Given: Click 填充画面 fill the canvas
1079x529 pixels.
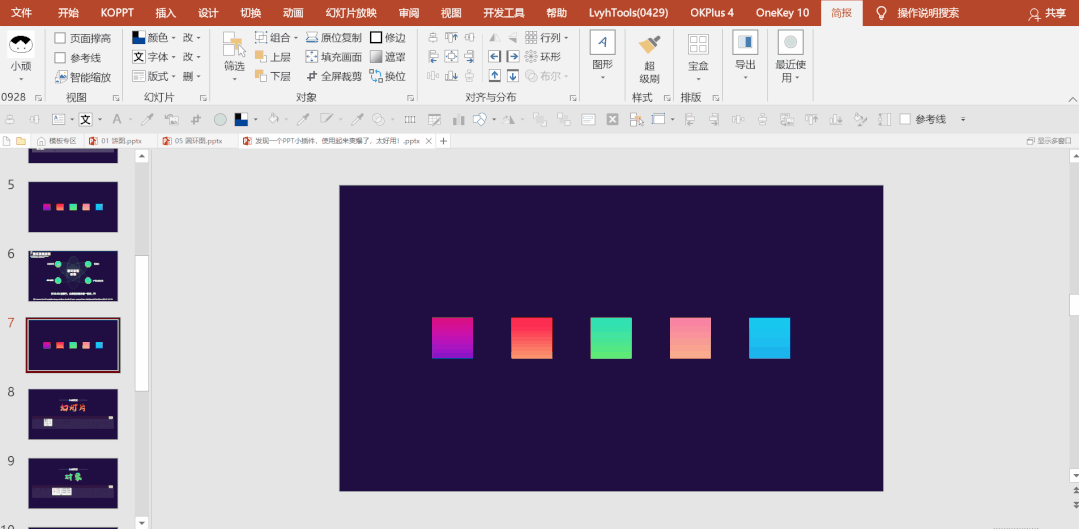Looking at the screenshot, I should (333, 57).
